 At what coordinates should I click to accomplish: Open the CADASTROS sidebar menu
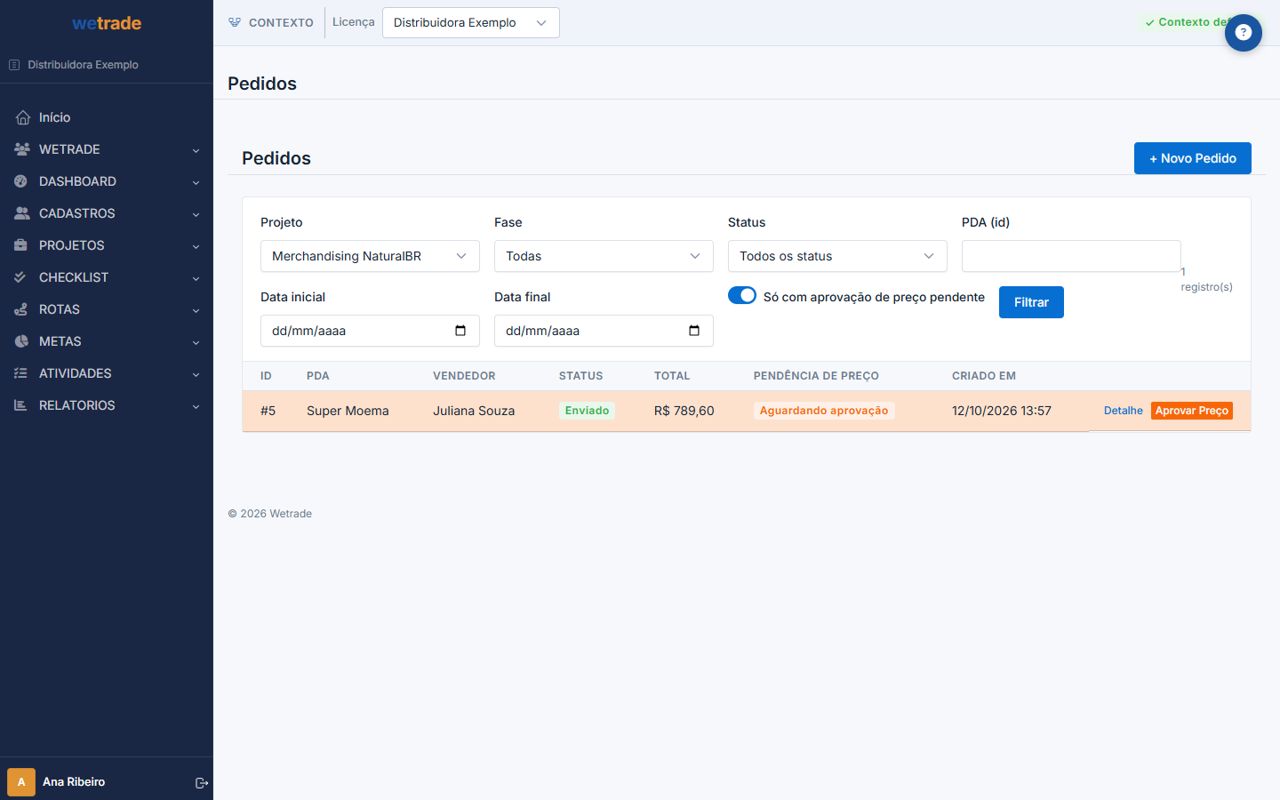[x=107, y=213]
